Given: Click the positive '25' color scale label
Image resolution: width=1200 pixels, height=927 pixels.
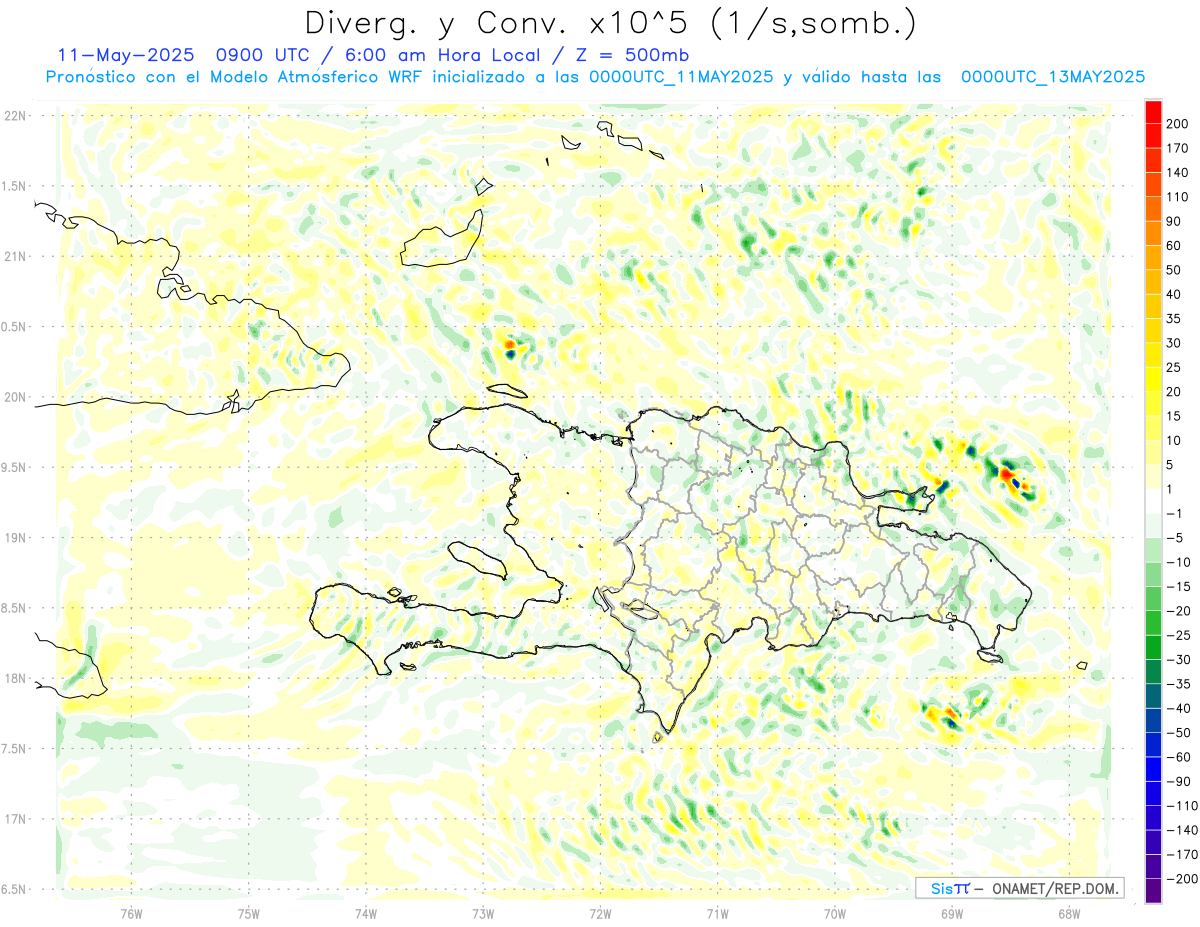Looking at the screenshot, I should [x=1174, y=367].
